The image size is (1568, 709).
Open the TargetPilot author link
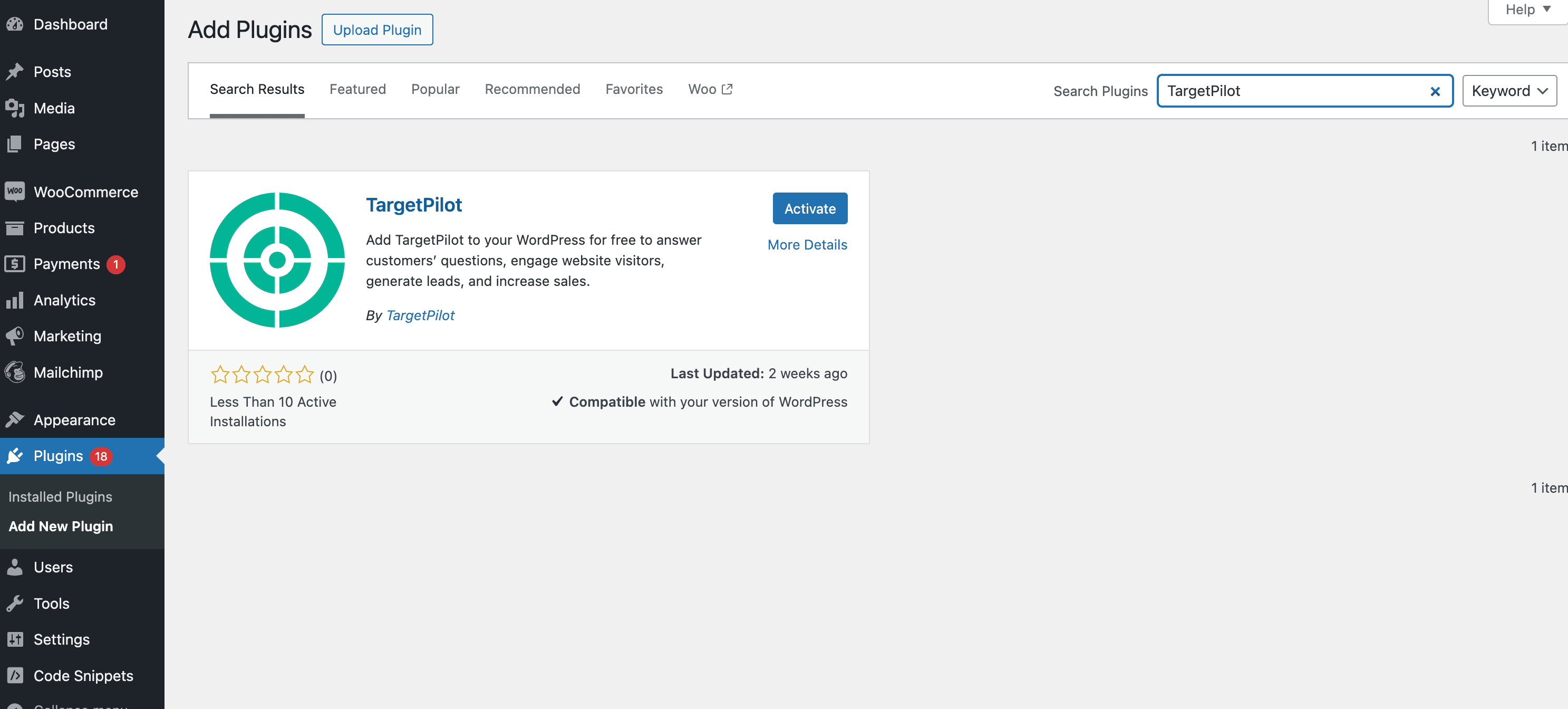click(420, 315)
